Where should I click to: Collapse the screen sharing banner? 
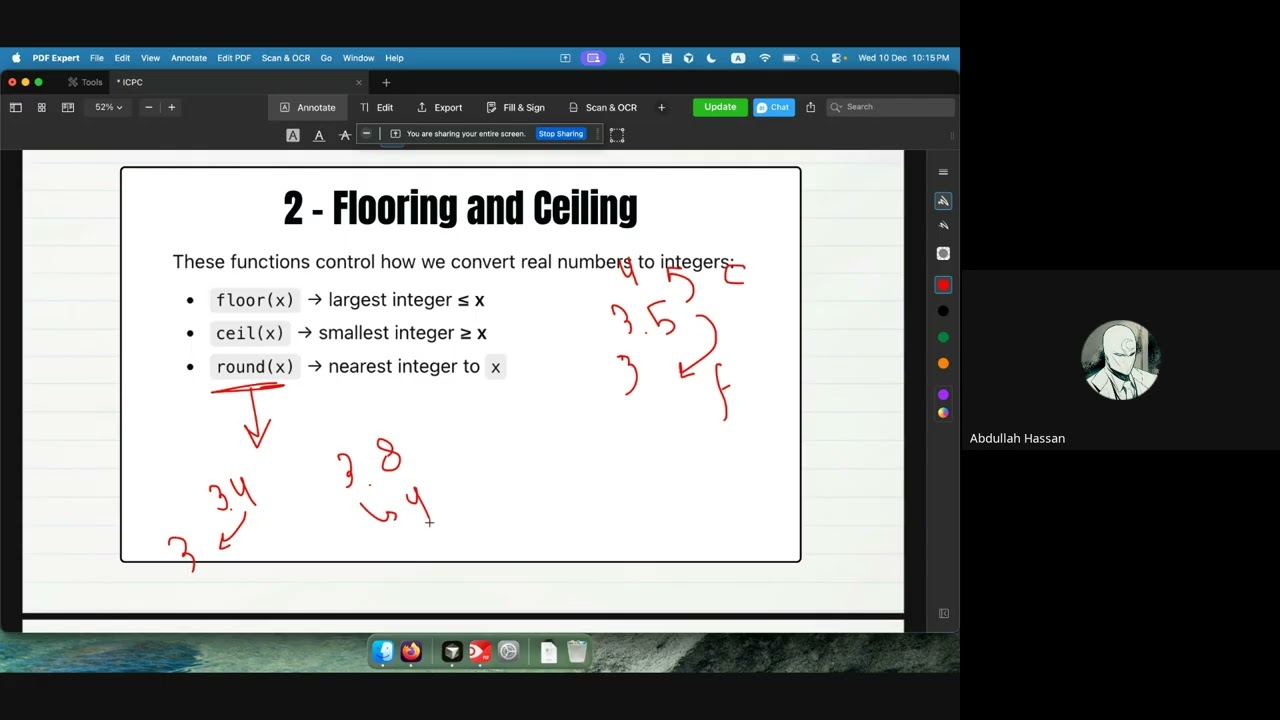point(367,134)
